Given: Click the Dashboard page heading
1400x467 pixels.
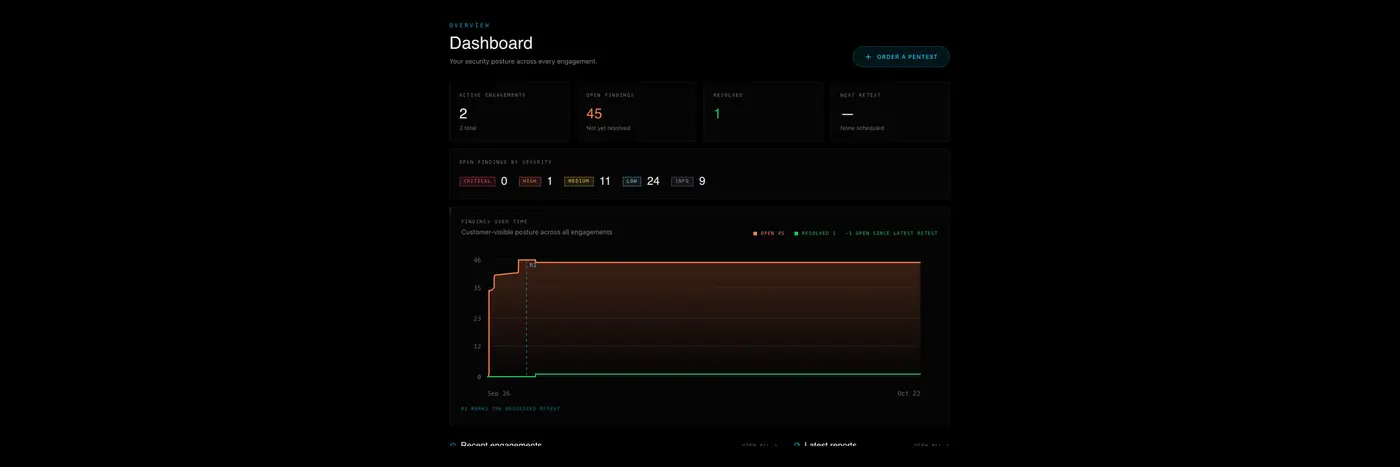Looking at the screenshot, I should point(491,43).
